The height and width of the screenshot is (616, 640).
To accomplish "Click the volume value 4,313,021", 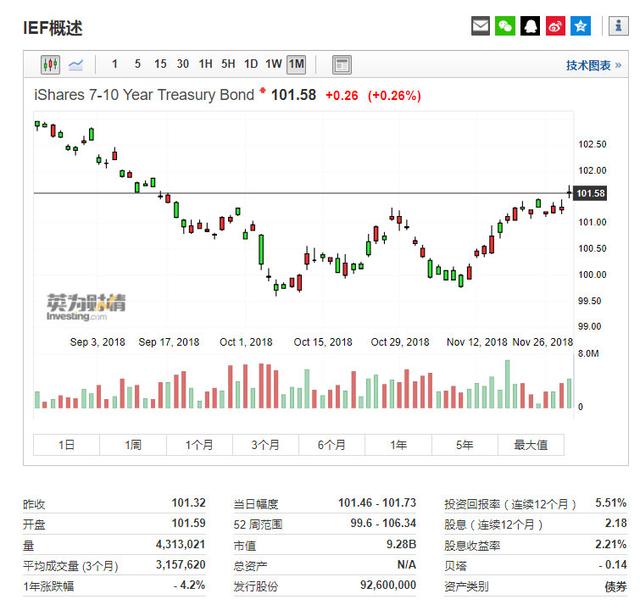I will (x=180, y=544).
